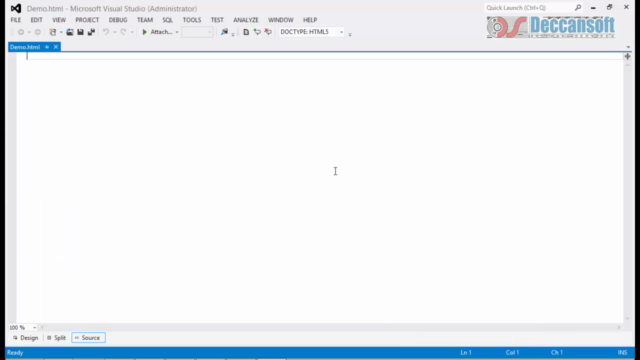Click the Redo arrow icon
This screenshot has height=360, width=640.
[123, 32]
